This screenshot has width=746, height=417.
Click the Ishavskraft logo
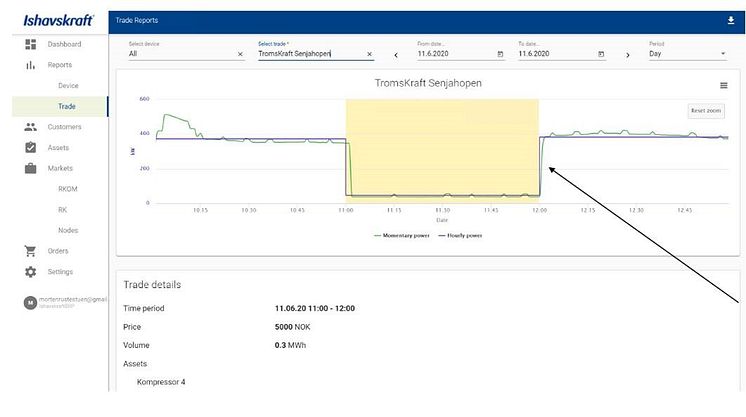pyautogui.click(x=59, y=20)
